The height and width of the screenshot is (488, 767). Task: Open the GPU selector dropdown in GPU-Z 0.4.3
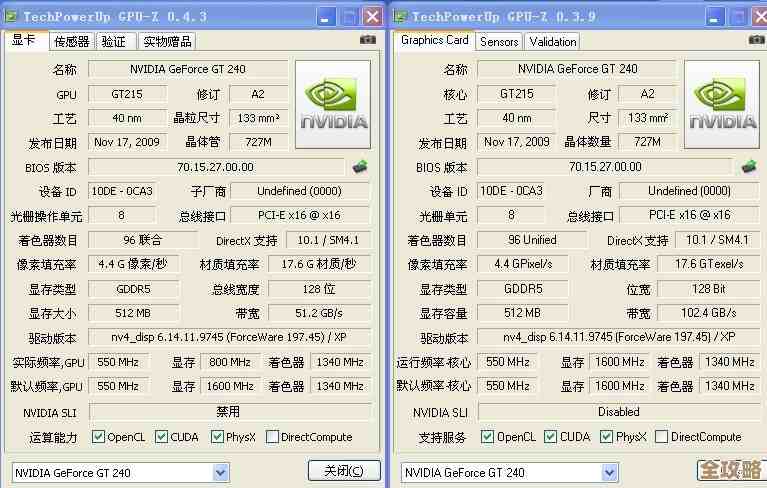(x=221, y=472)
